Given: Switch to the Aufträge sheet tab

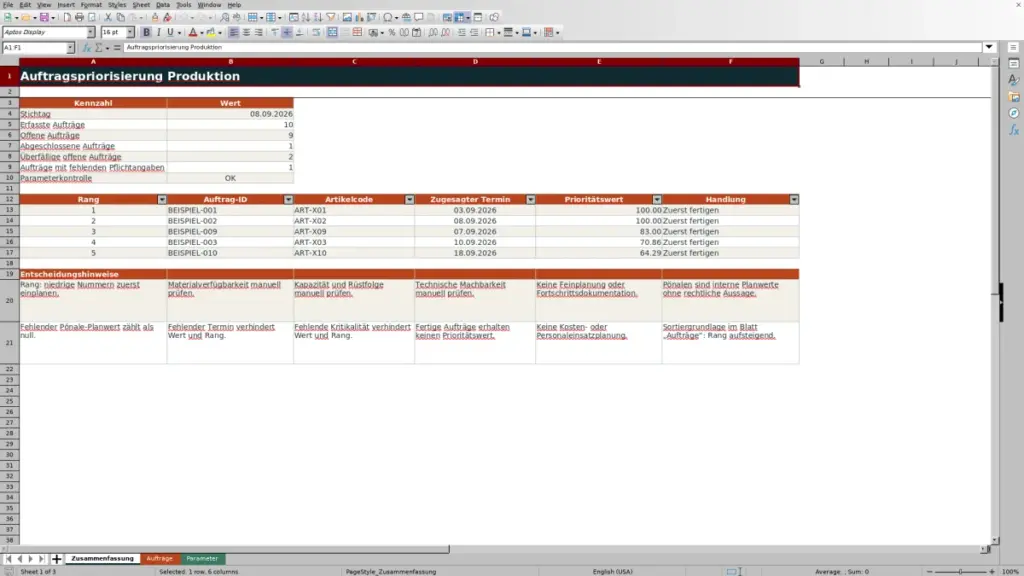Looking at the screenshot, I should click(159, 559).
